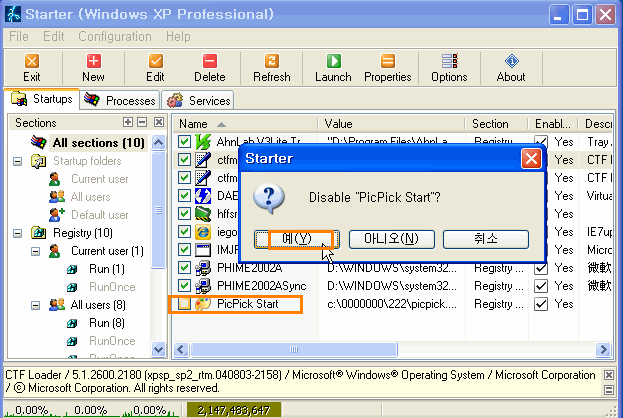Collapse the Registry (10) tree node
The width and height of the screenshot is (623, 418).
click(x=17, y=233)
